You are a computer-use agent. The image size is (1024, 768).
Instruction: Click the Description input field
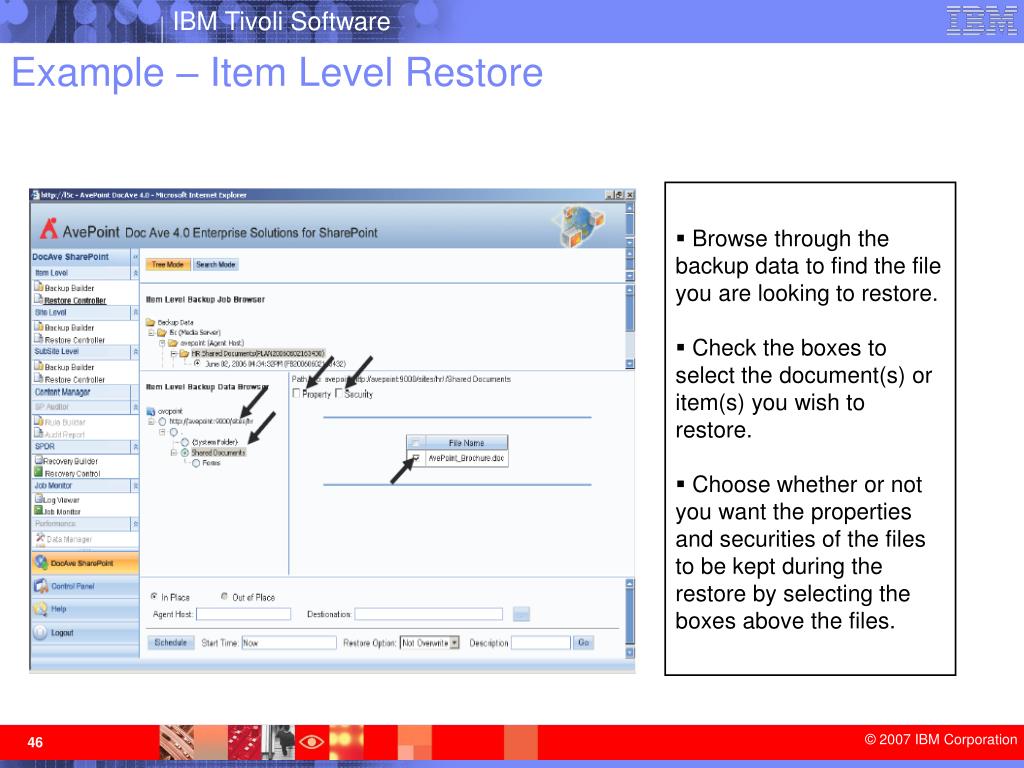541,643
